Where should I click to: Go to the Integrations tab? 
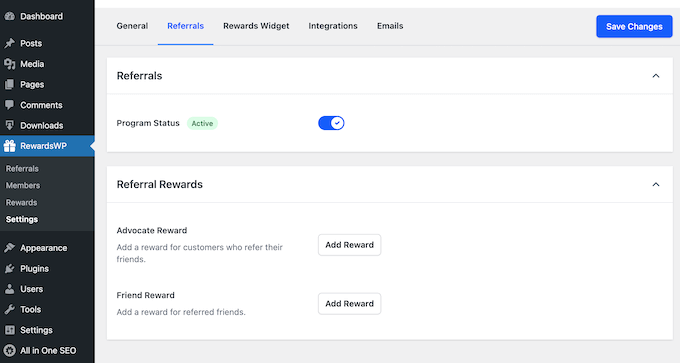[333, 26]
